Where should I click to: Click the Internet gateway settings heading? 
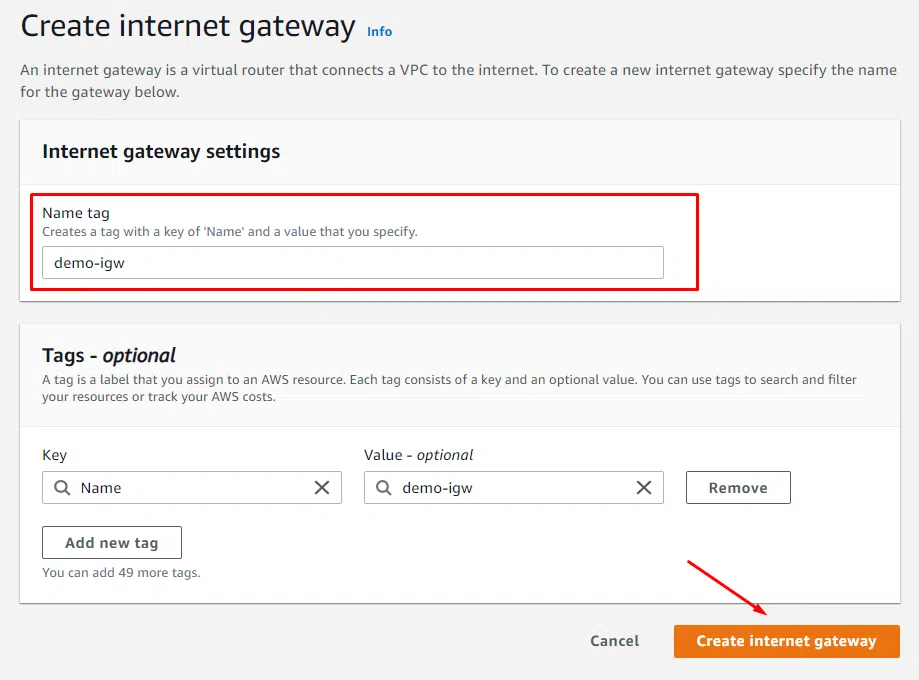[161, 151]
